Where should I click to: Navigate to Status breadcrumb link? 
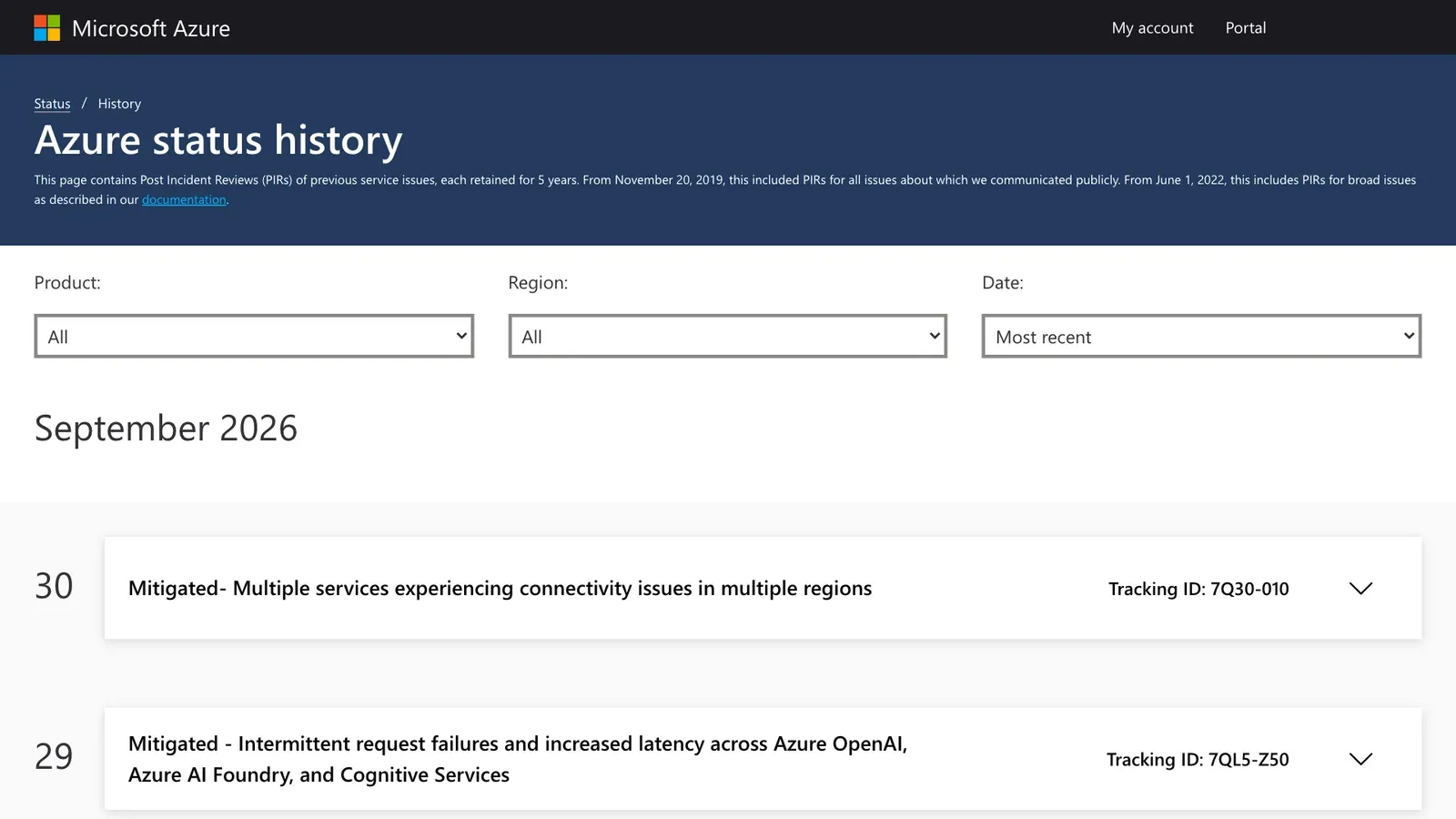coord(52,104)
